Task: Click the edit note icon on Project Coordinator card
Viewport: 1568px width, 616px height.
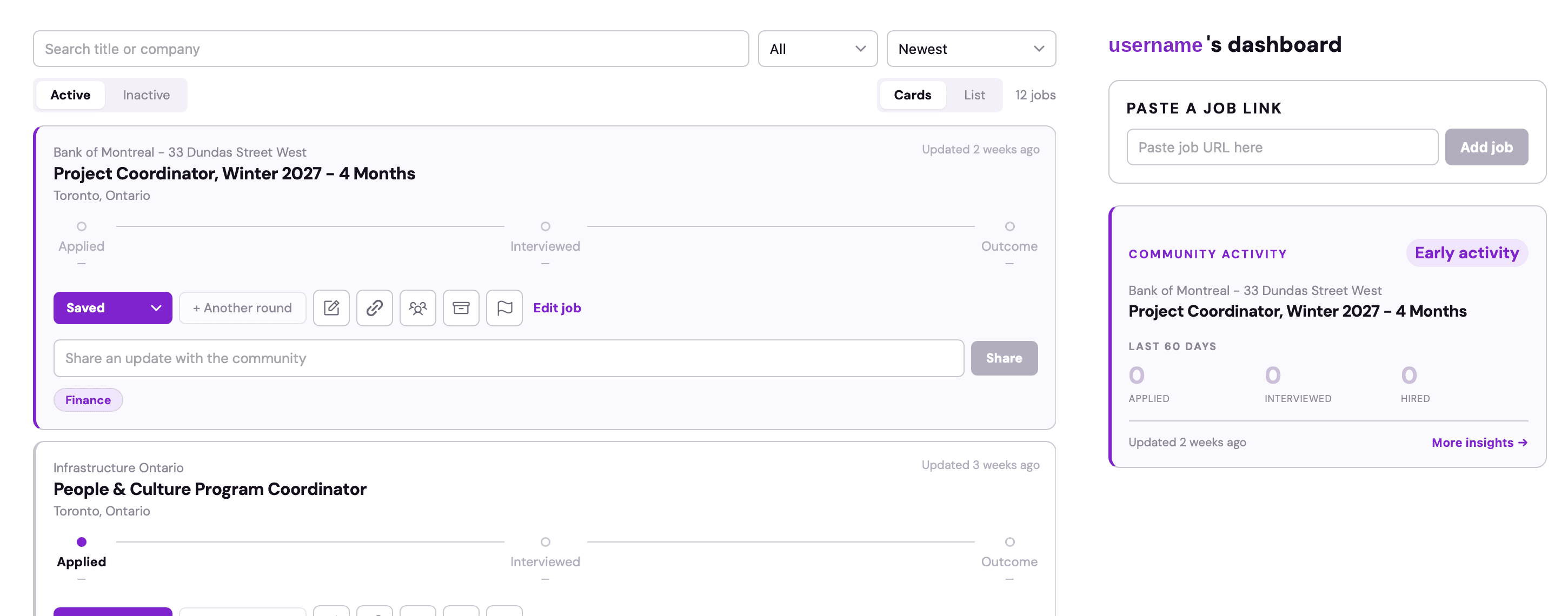Action: pyautogui.click(x=331, y=307)
